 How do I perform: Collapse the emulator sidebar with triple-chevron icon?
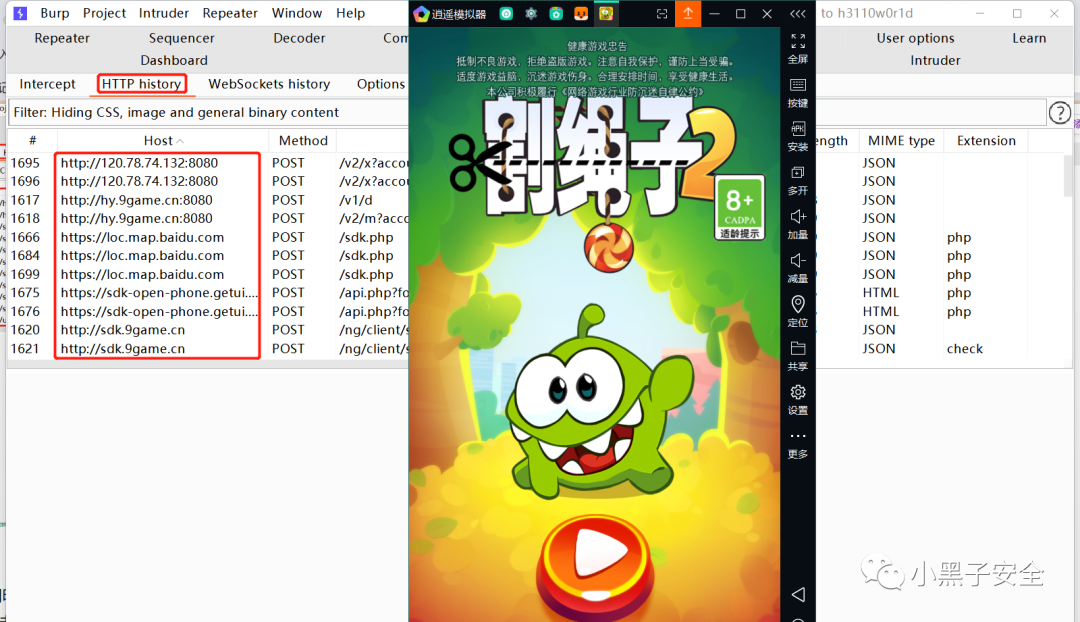[x=798, y=13]
